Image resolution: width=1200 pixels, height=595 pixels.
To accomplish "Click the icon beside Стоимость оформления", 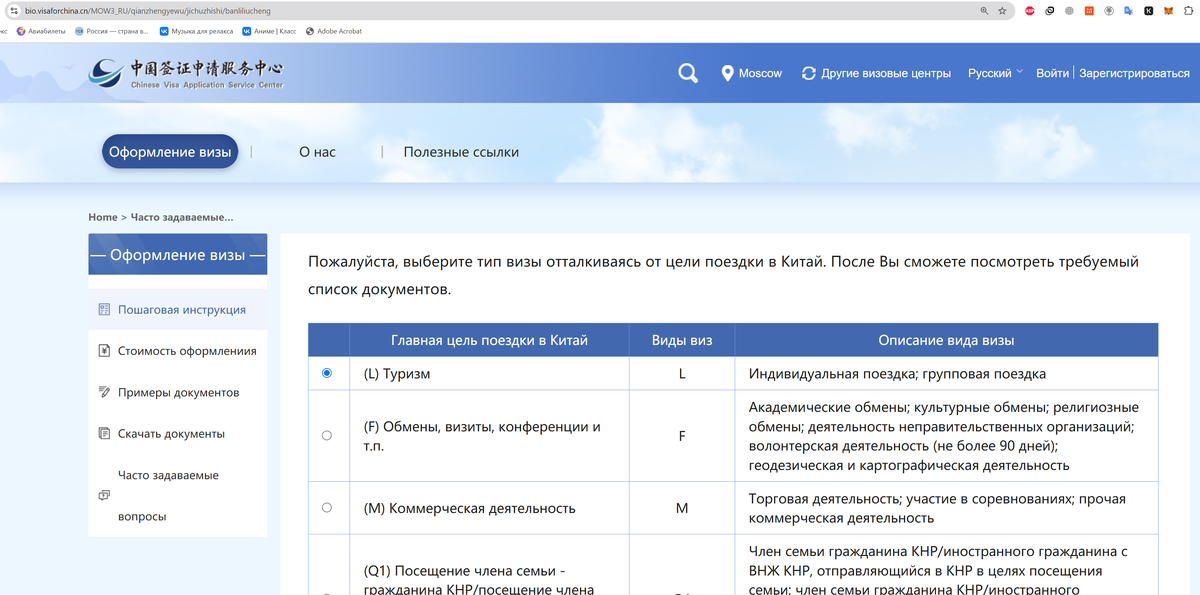I will tap(104, 351).
